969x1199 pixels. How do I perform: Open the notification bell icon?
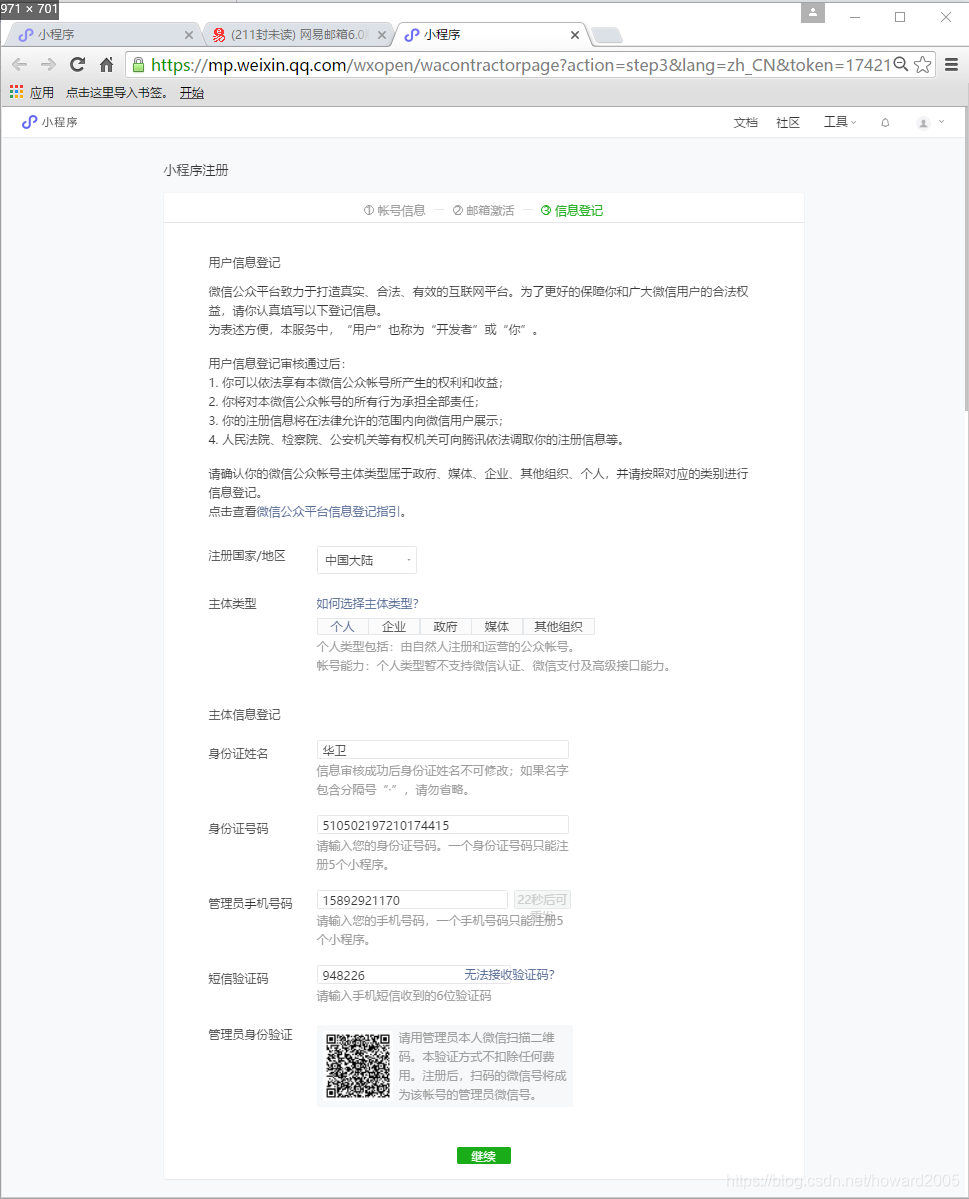(884, 122)
